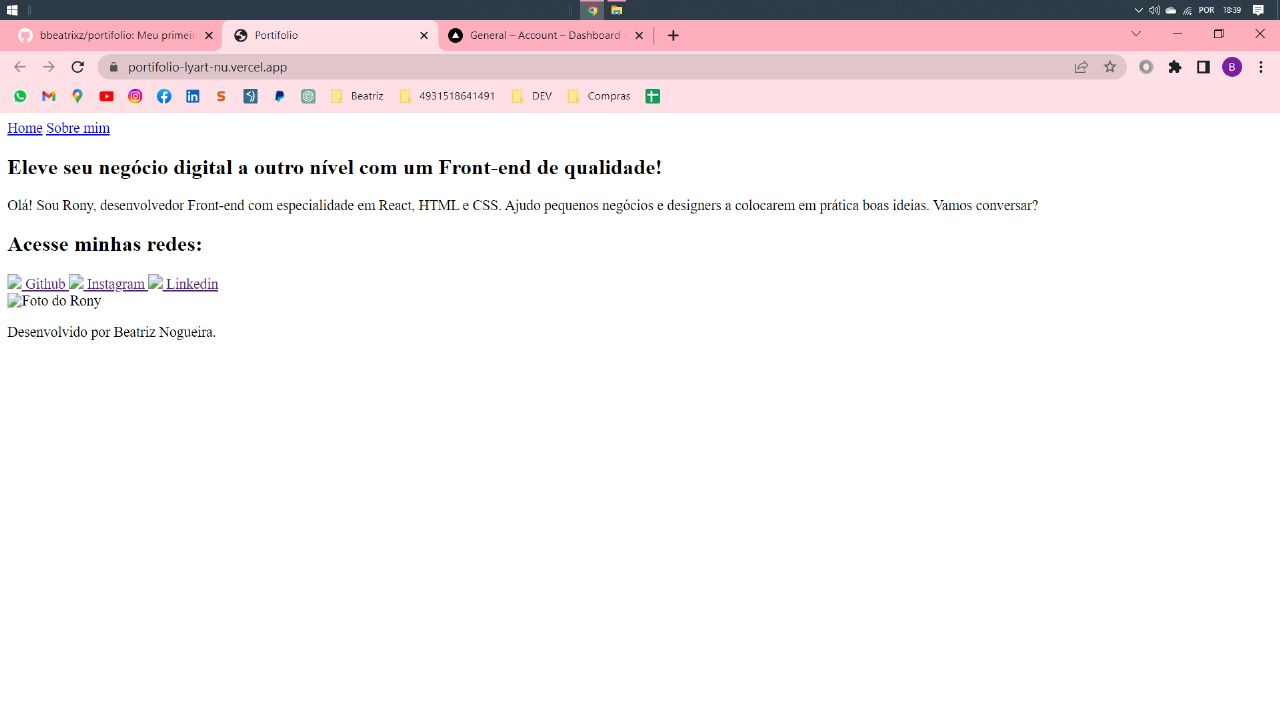Open the orange S bookmark icon

[x=221, y=96]
